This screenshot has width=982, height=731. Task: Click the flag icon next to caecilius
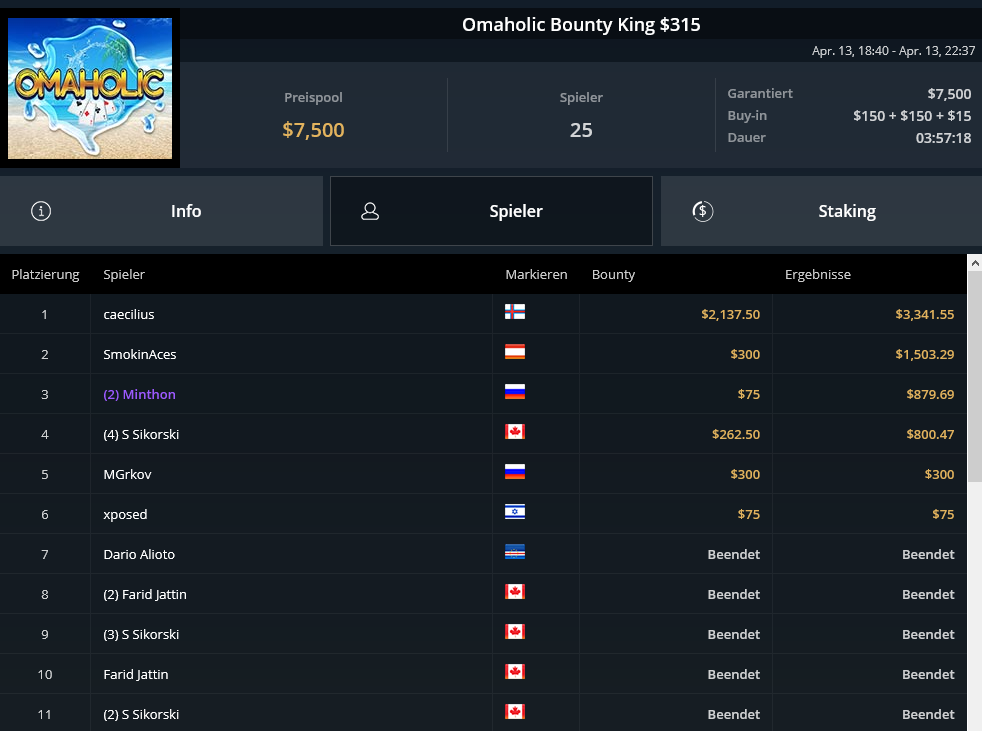pos(515,313)
